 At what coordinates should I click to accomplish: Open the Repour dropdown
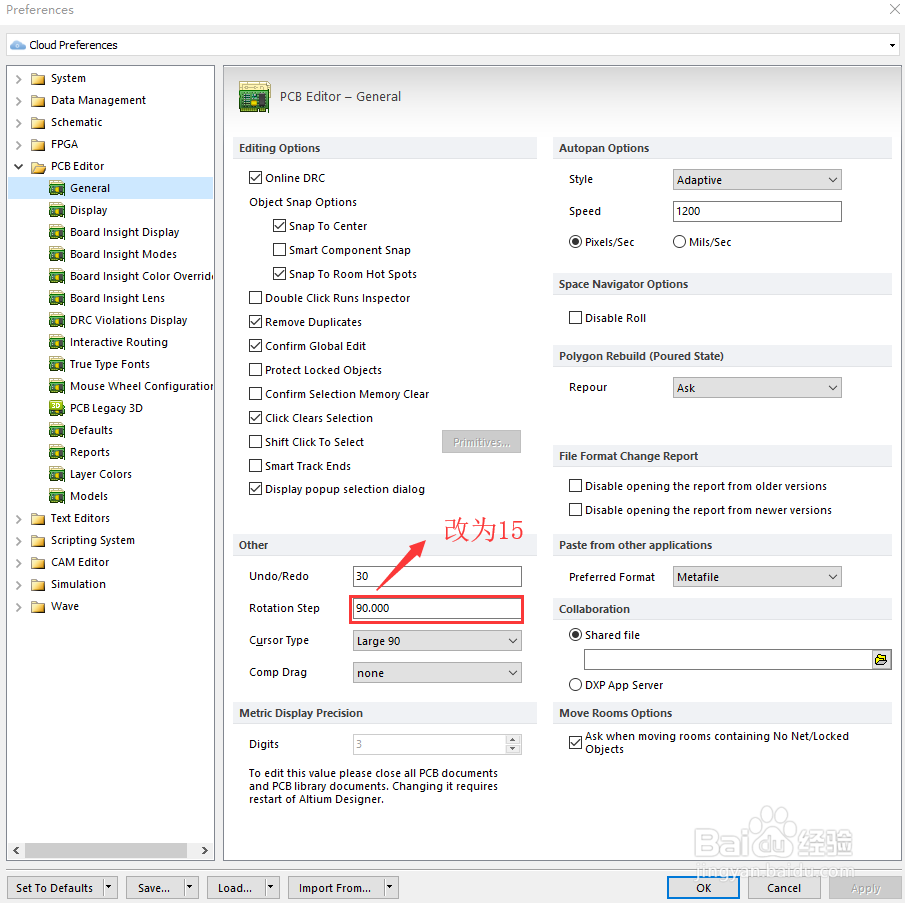tap(757, 388)
